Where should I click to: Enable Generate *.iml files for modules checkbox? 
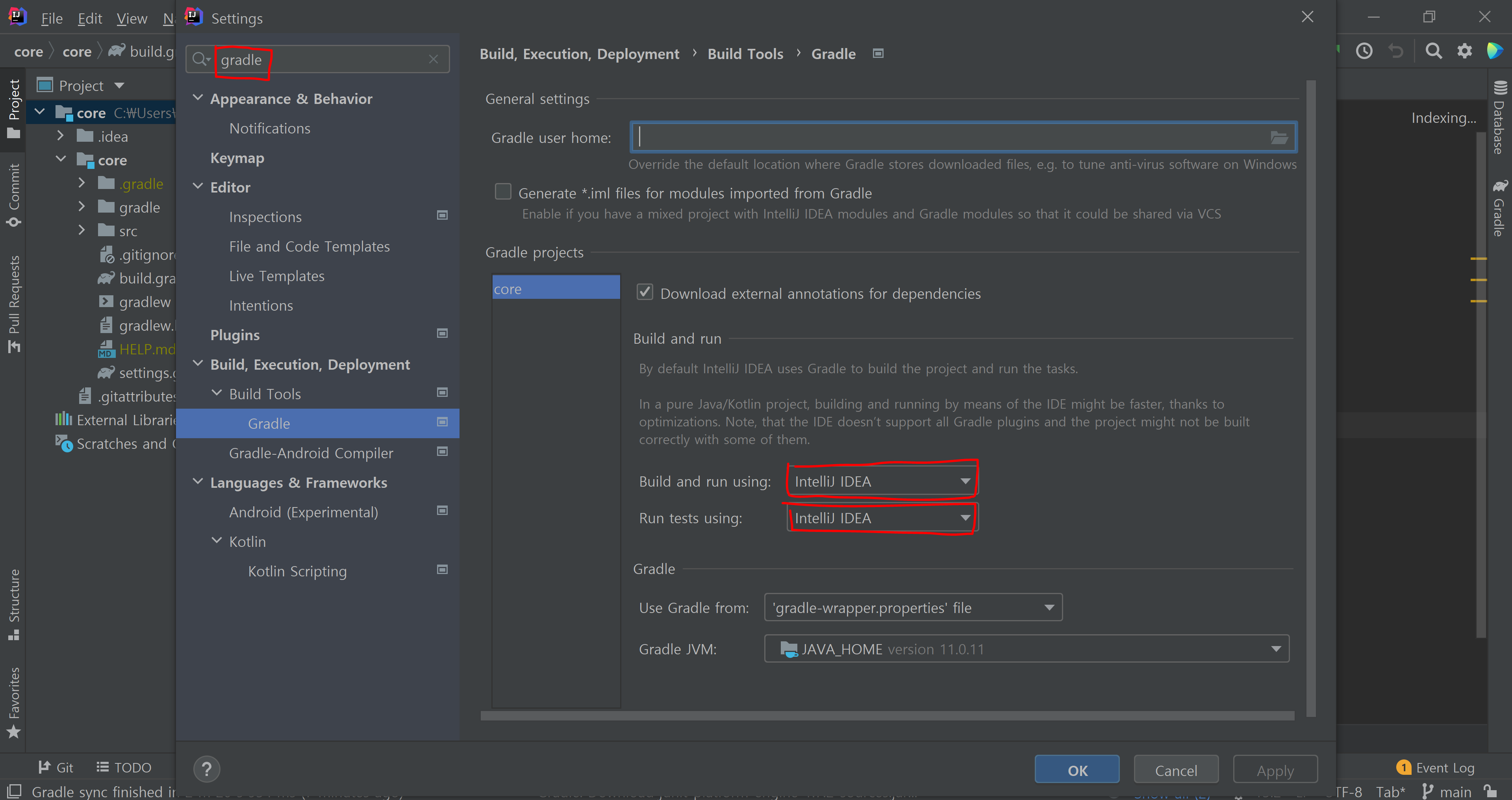point(503,192)
